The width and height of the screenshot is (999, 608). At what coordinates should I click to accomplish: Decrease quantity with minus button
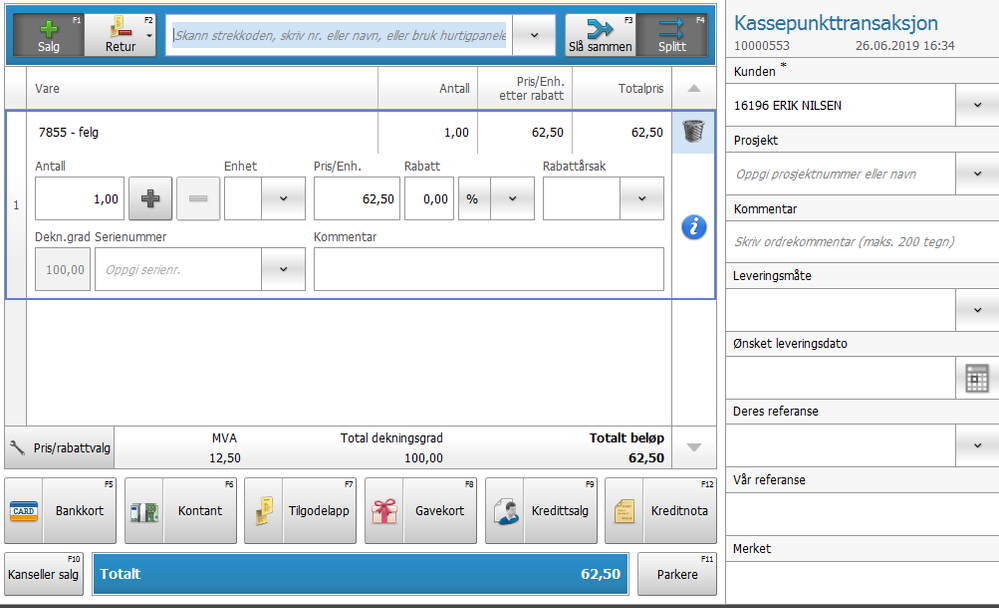click(x=198, y=199)
